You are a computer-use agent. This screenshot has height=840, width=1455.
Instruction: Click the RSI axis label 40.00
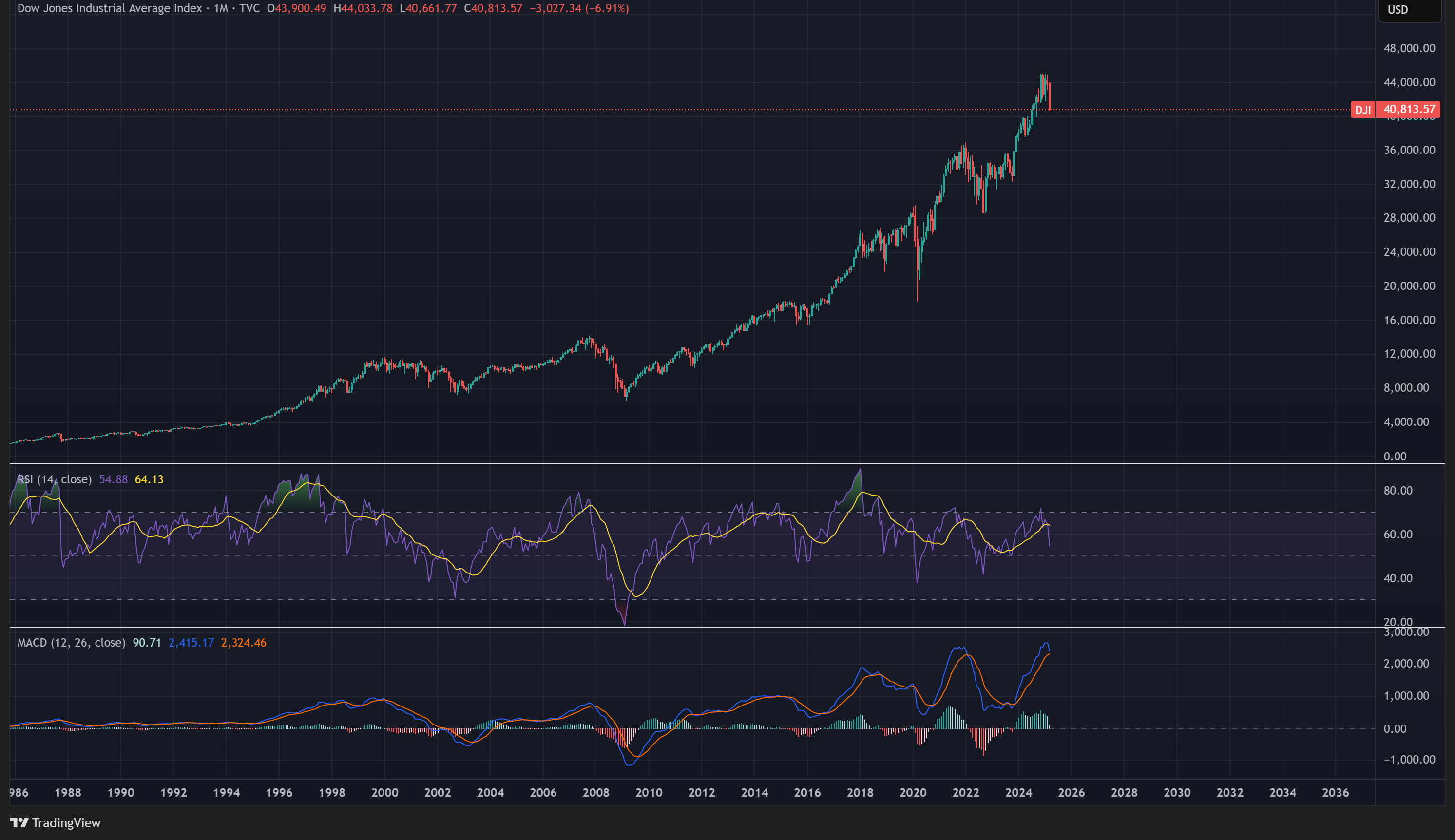[x=1398, y=578]
